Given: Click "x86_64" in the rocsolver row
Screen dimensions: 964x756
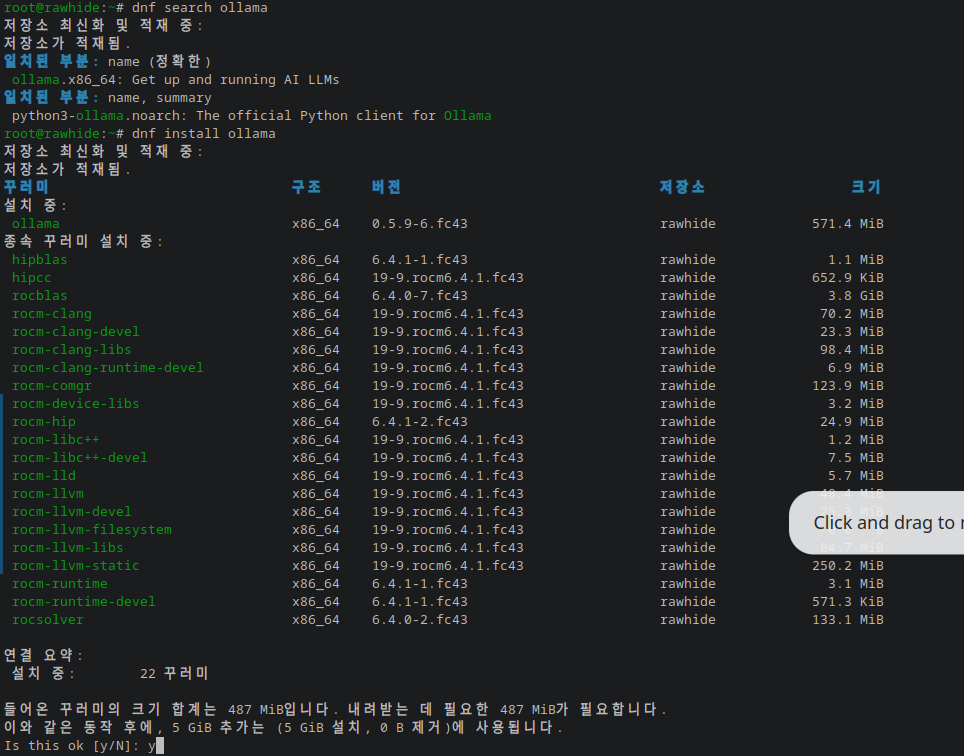Looking at the screenshot, I should coord(316,620).
